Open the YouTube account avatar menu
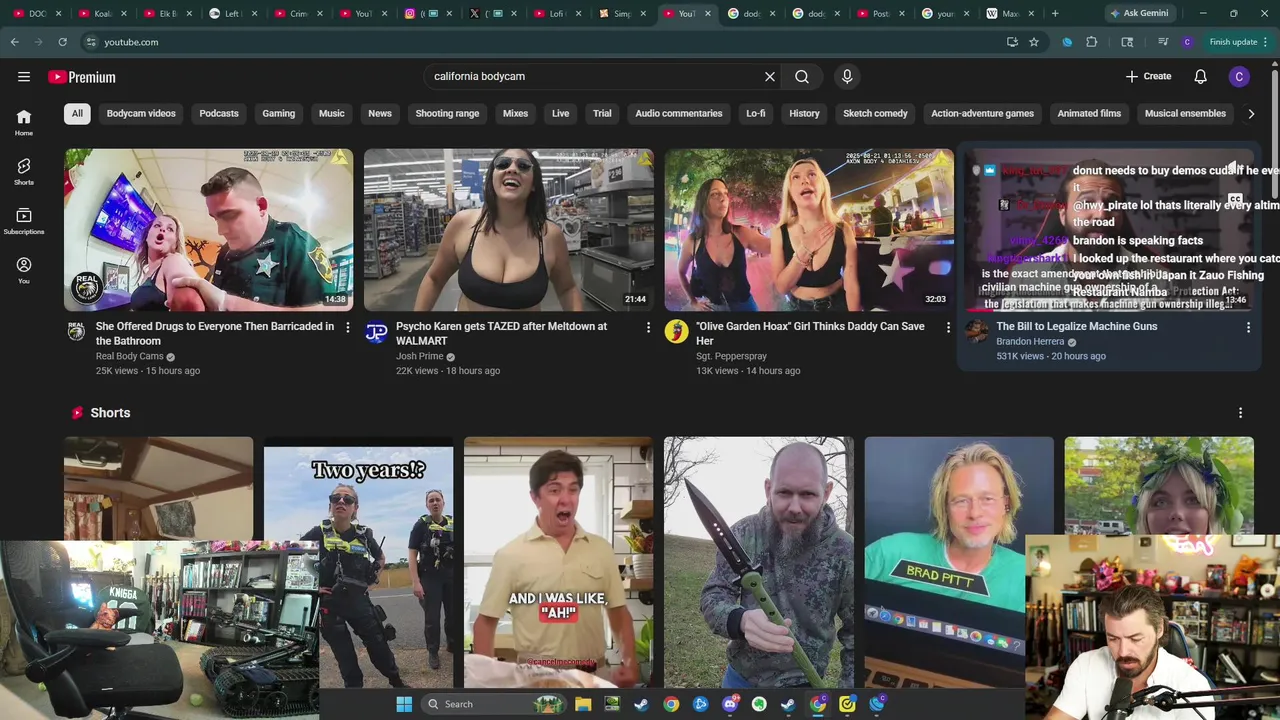The width and height of the screenshot is (1280, 720). pyautogui.click(x=1239, y=77)
